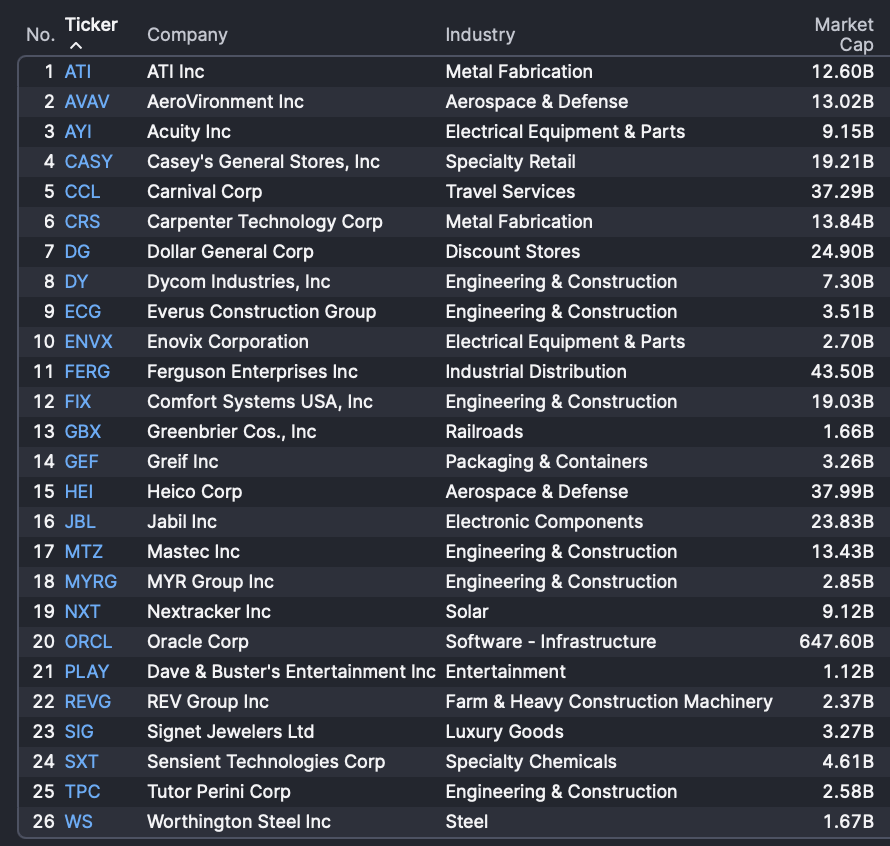This screenshot has width=890, height=846.
Task: Click the ascending sort arrow under Ticker
Action: tap(75, 45)
